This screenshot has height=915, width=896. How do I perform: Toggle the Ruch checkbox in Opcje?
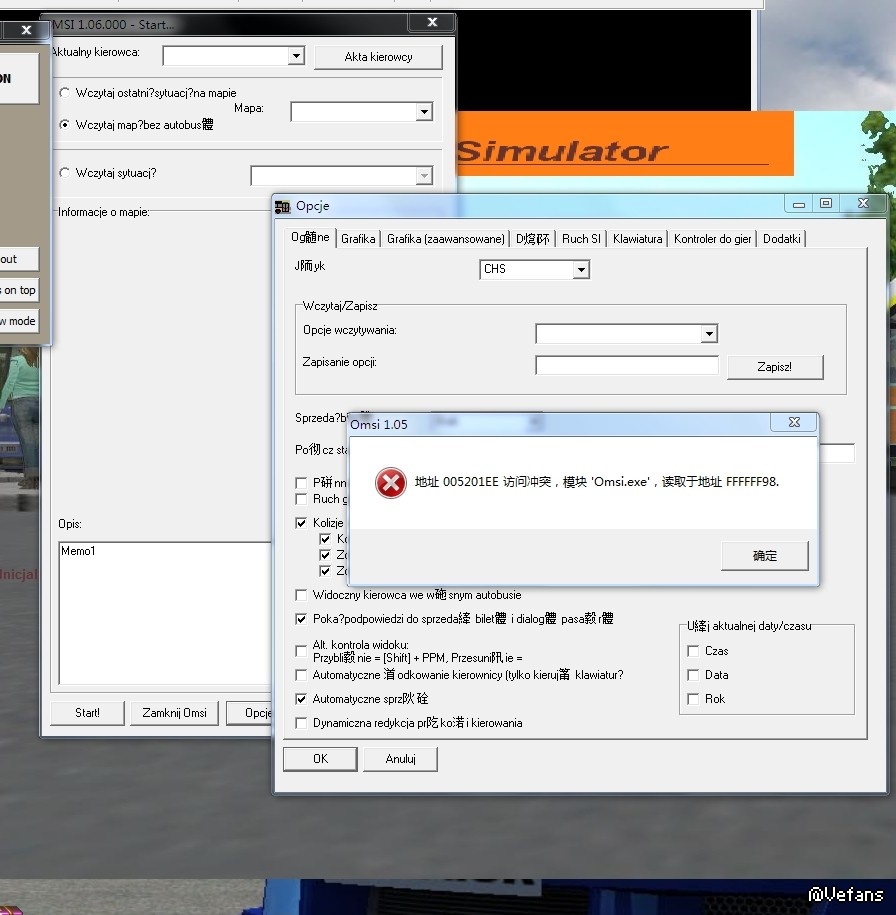click(x=301, y=499)
